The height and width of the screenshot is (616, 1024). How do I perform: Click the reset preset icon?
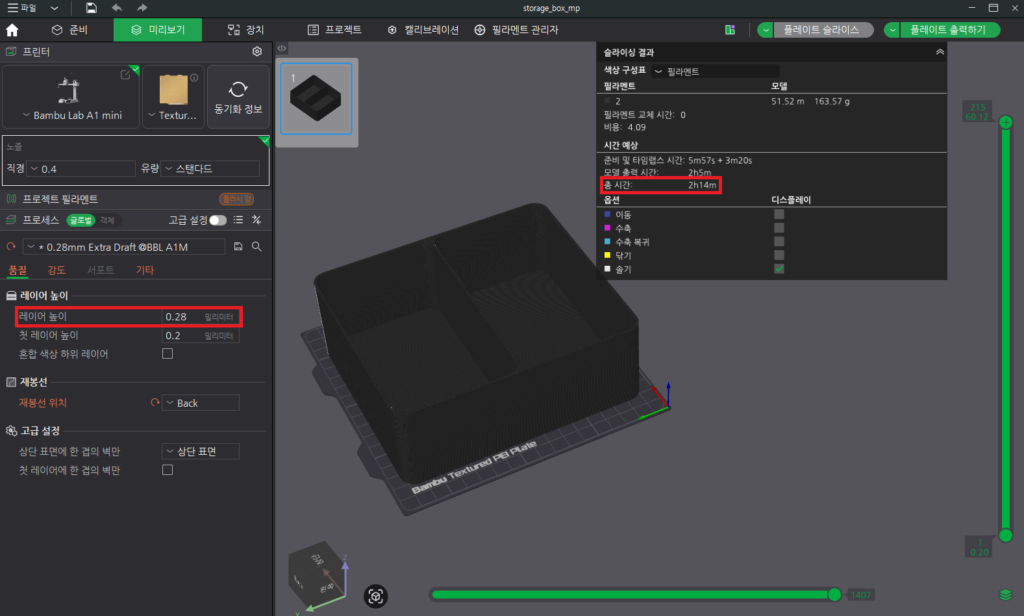point(11,247)
